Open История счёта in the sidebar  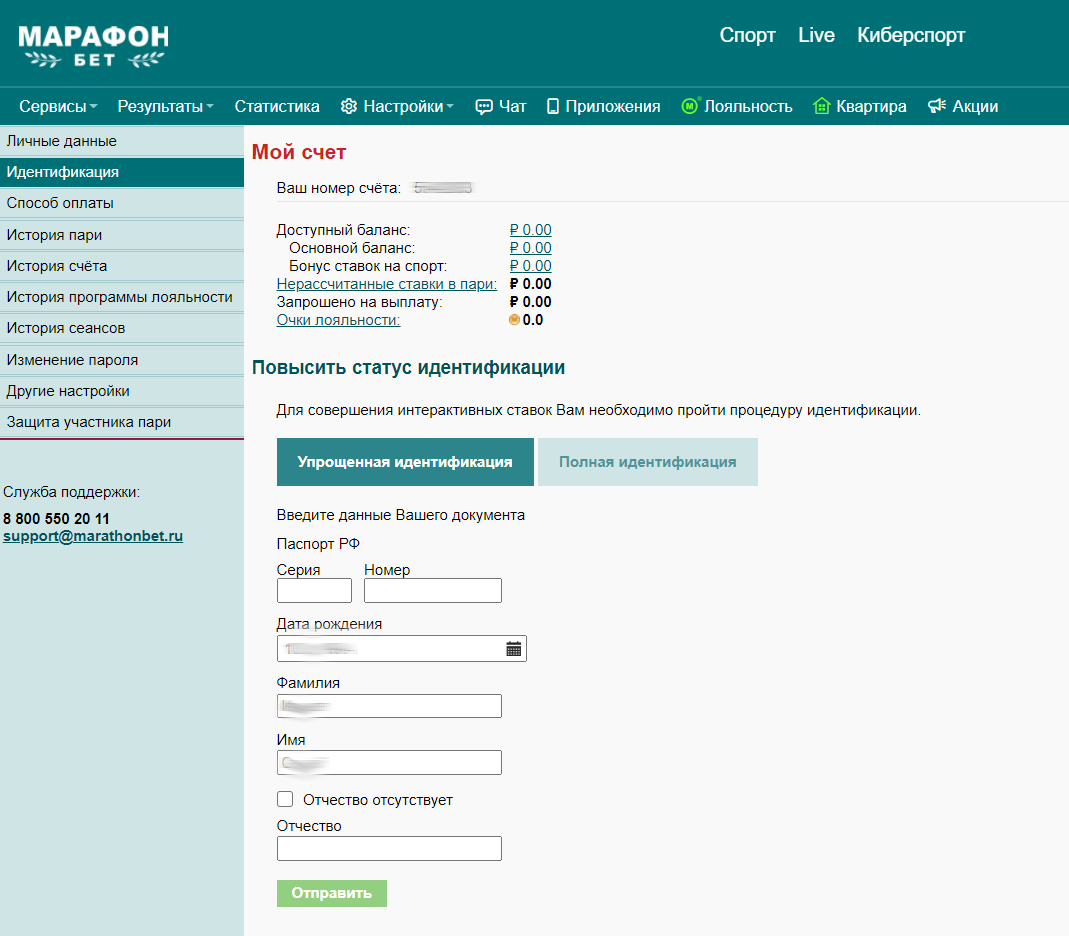point(122,266)
